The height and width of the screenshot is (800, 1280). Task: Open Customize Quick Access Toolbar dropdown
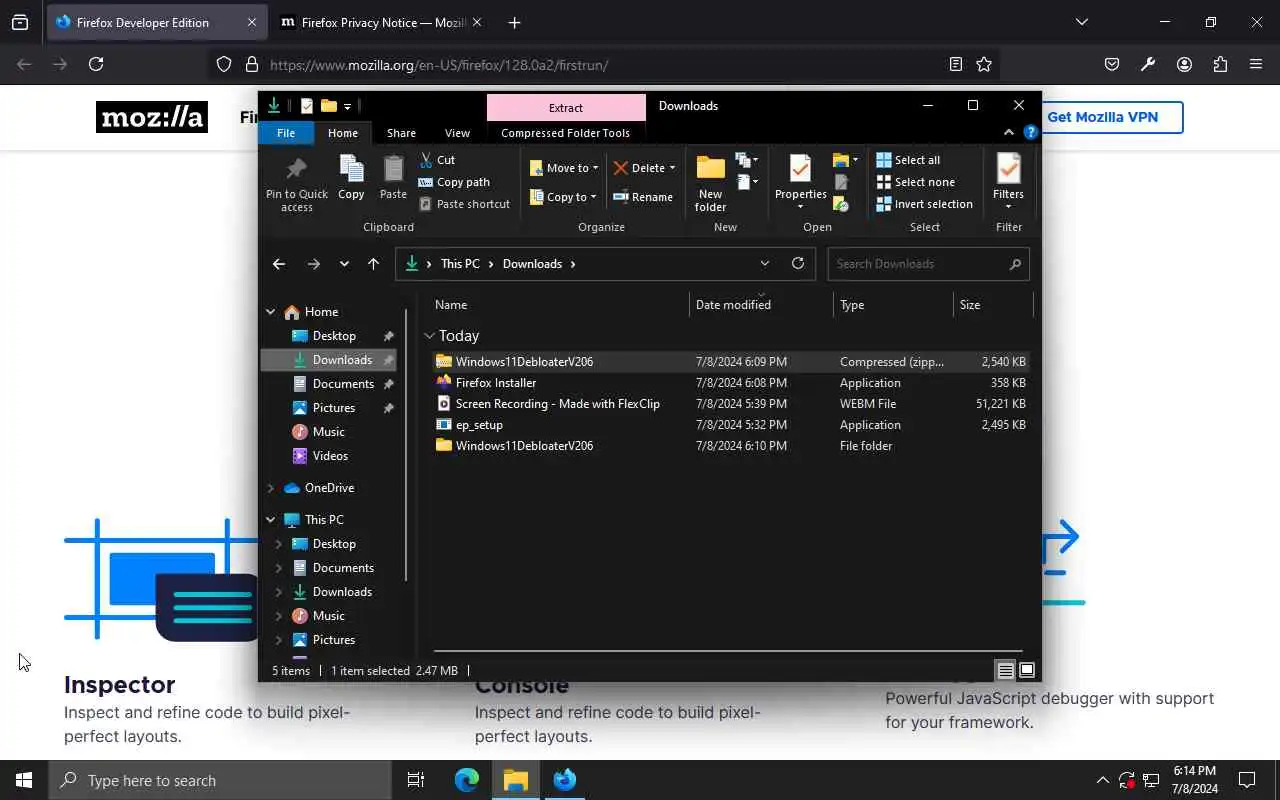(x=347, y=106)
